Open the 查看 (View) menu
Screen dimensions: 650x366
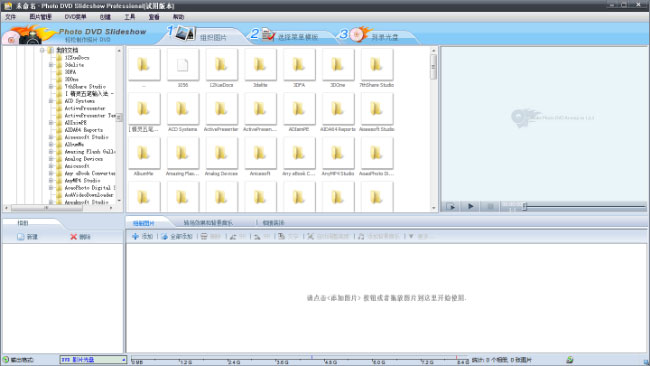tap(154, 17)
